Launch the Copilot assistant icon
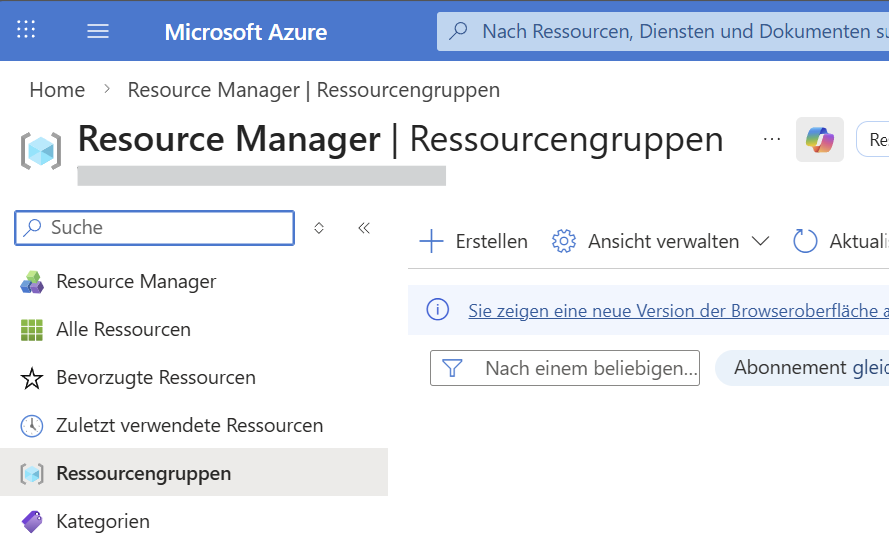Image resolution: width=889 pixels, height=556 pixels. (819, 139)
